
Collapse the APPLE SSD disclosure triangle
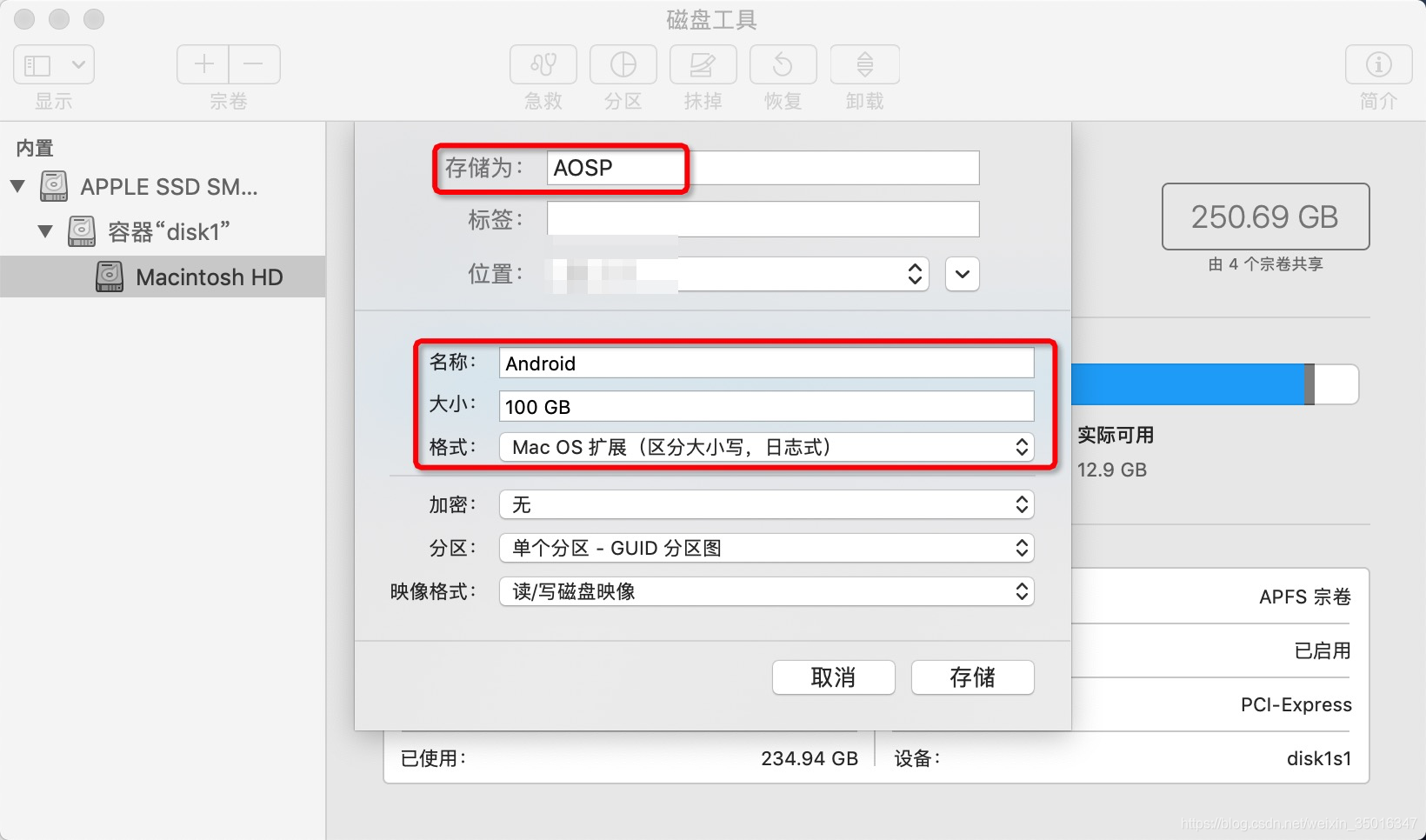[17, 186]
